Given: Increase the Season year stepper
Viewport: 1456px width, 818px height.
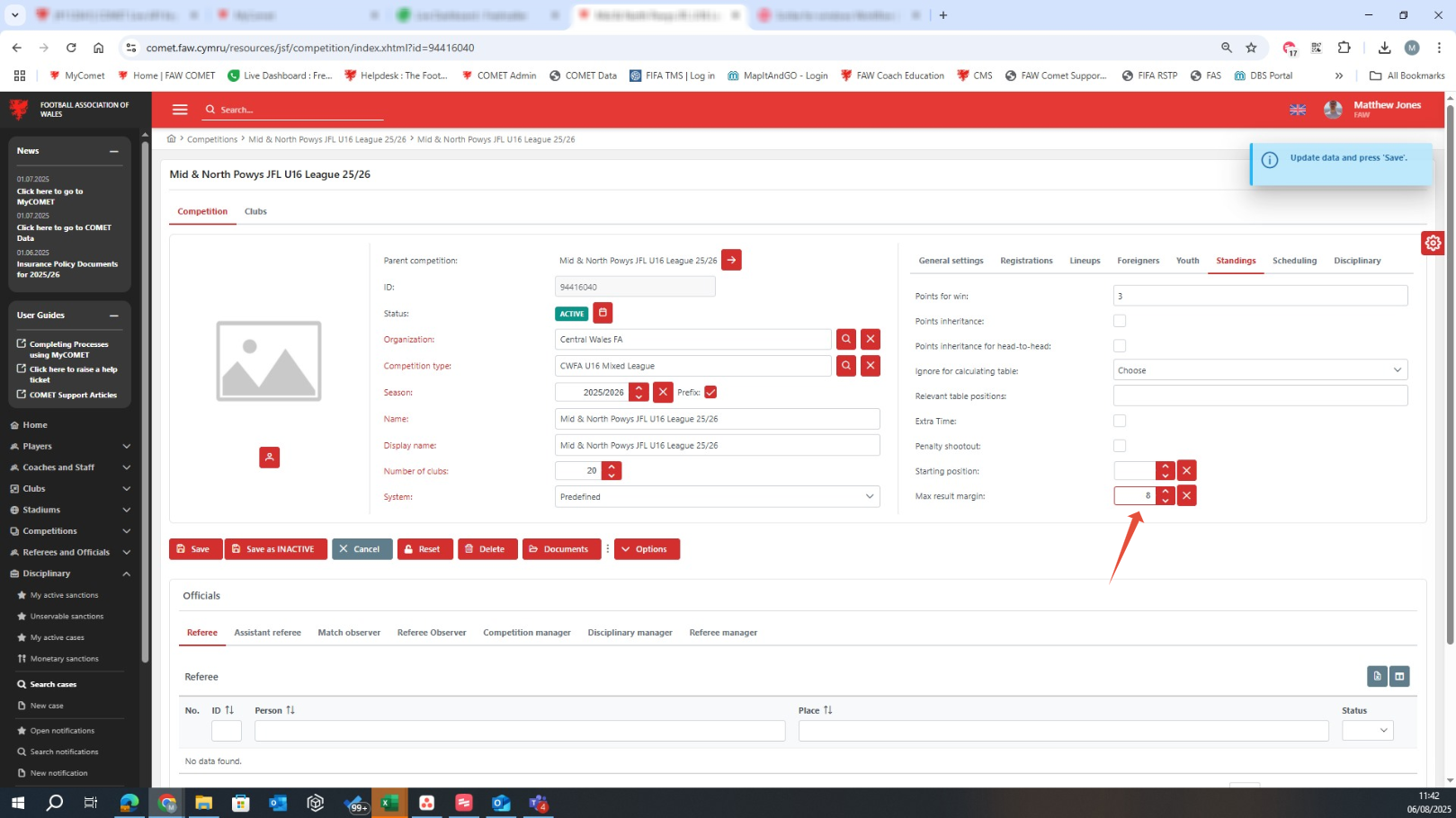Looking at the screenshot, I should [x=639, y=388].
